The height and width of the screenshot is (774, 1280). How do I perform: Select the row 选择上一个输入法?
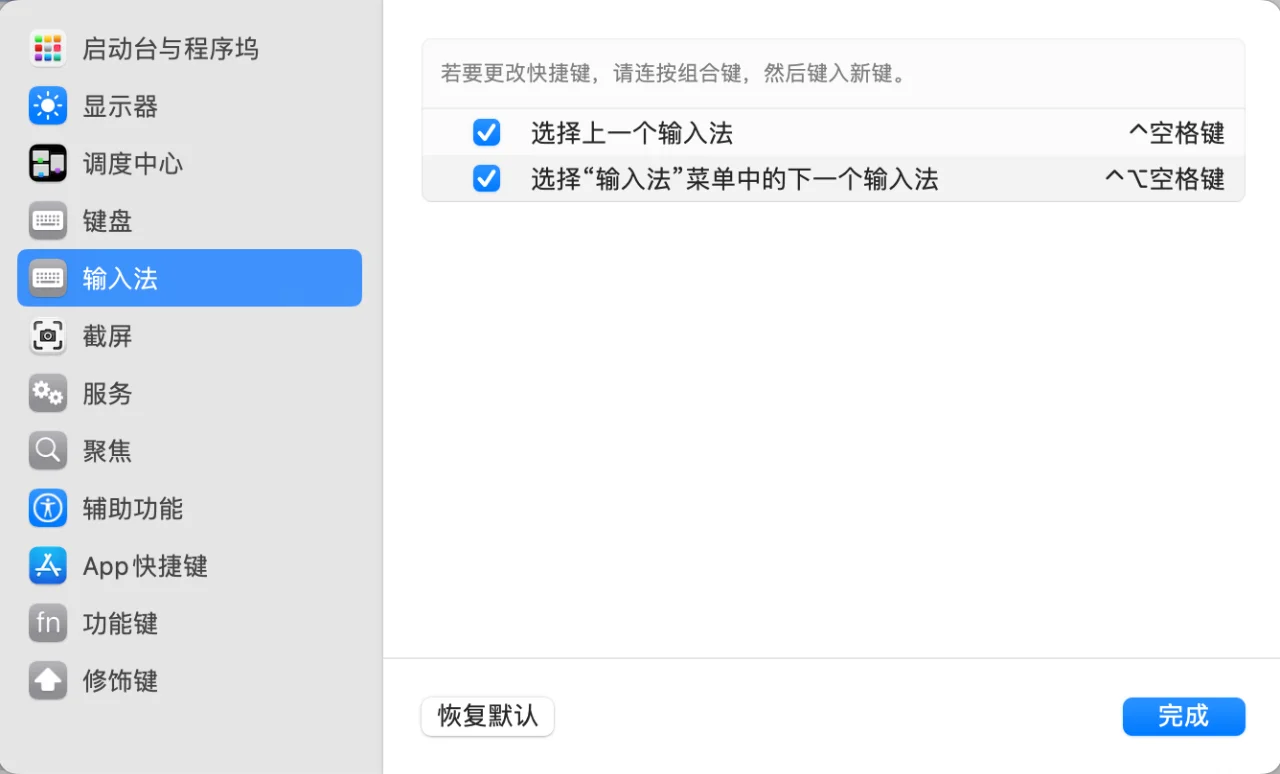(x=630, y=132)
